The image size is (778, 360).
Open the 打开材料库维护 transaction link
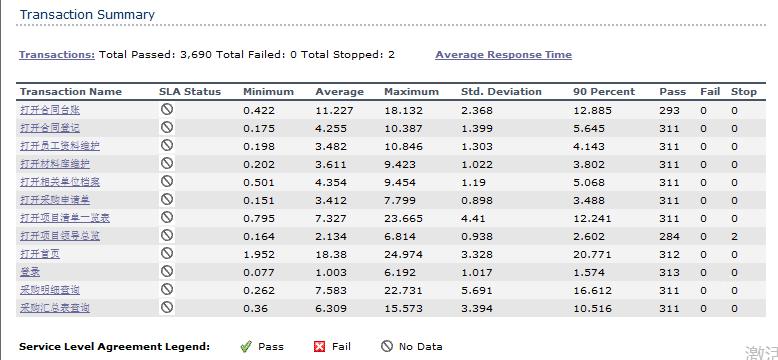tap(55, 164)
